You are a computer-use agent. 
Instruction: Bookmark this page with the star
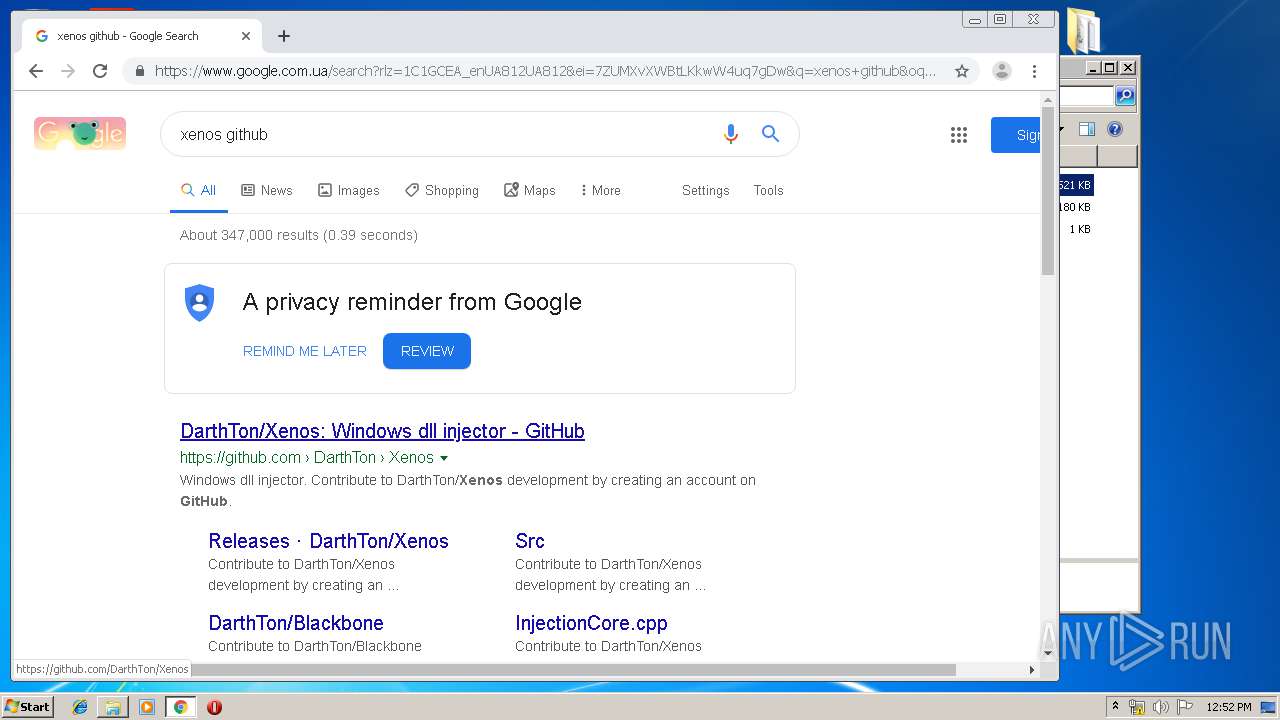tap(962, 71)
